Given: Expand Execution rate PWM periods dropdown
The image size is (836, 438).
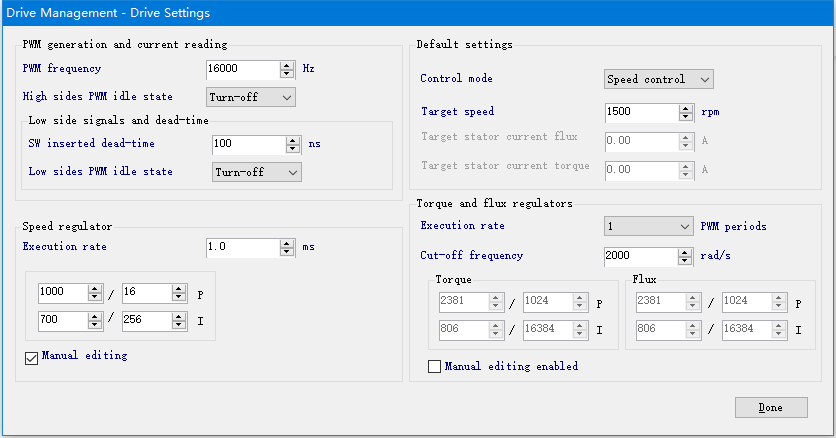Looking at the screenshot, I should [x=649, y=226].
